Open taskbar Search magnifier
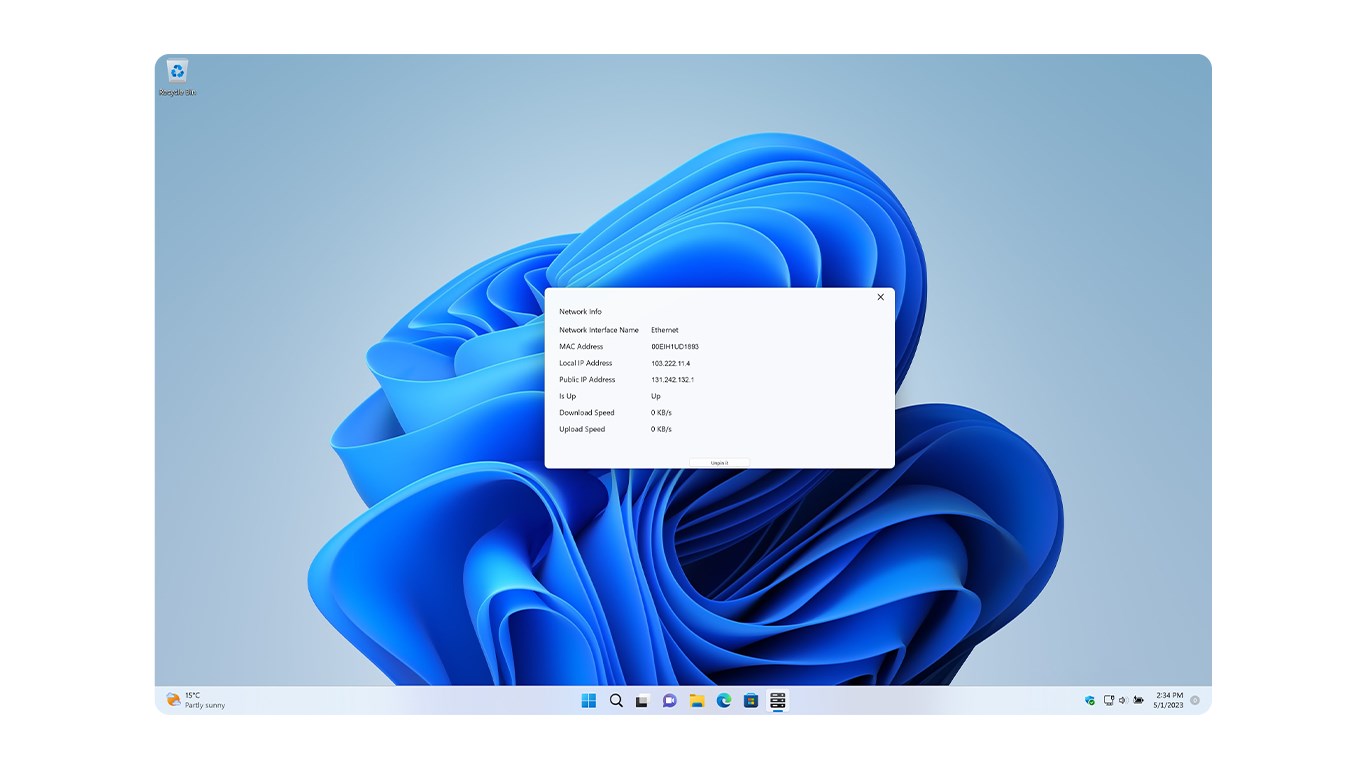This screenshot has width=1366, height=768. (616, 700)
